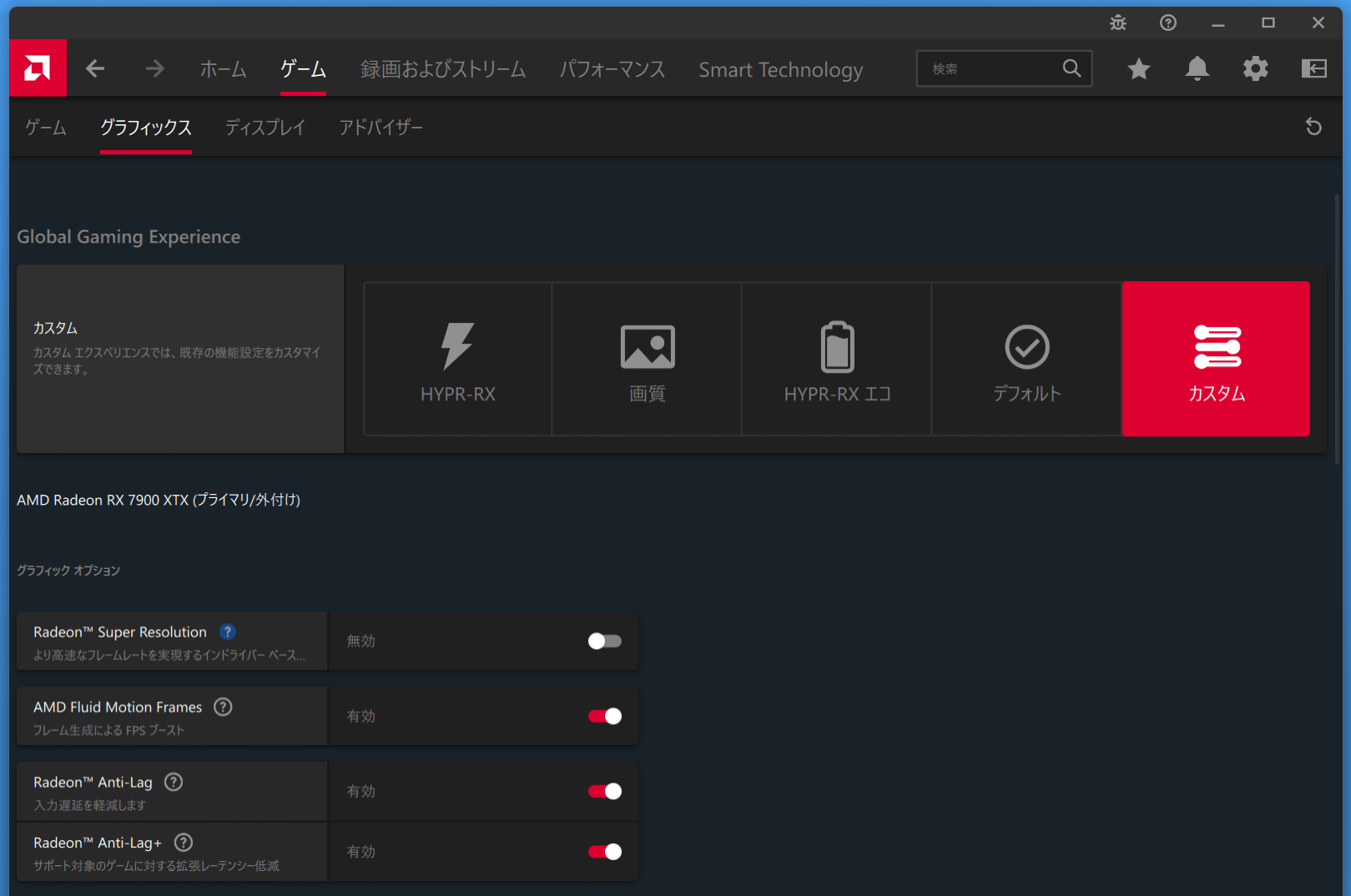Open the 録画およびストリーム tab
1351x896 pixels.
point(443,69)
